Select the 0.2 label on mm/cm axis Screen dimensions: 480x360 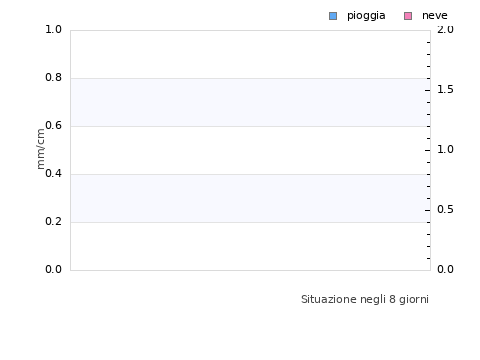tap(53, 222)
